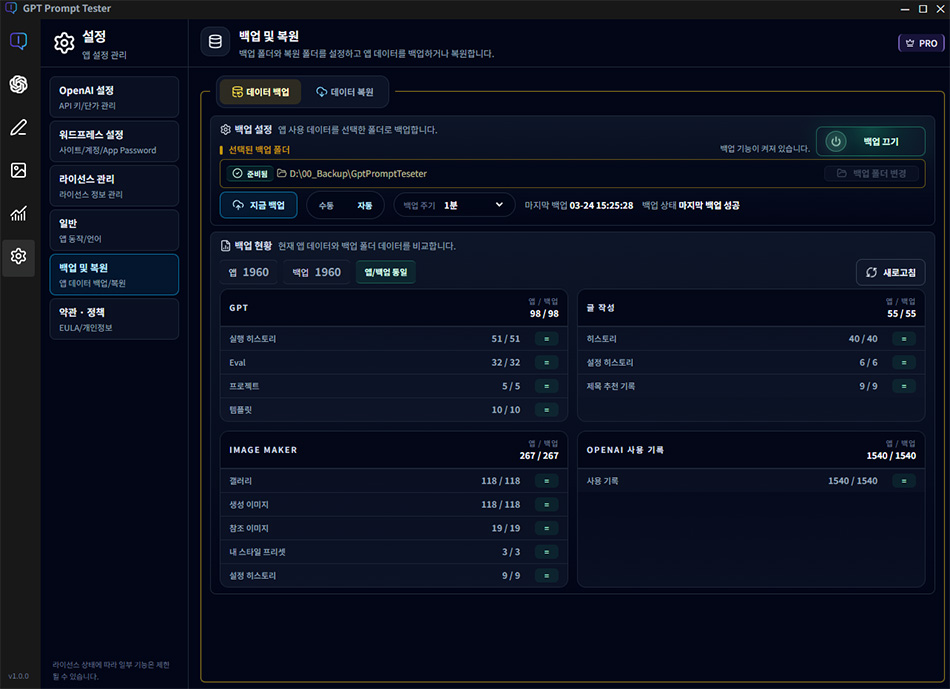Click the 새로고침 refresh button
This screenshot has height=689, width=950.
[x=890, y=272]
